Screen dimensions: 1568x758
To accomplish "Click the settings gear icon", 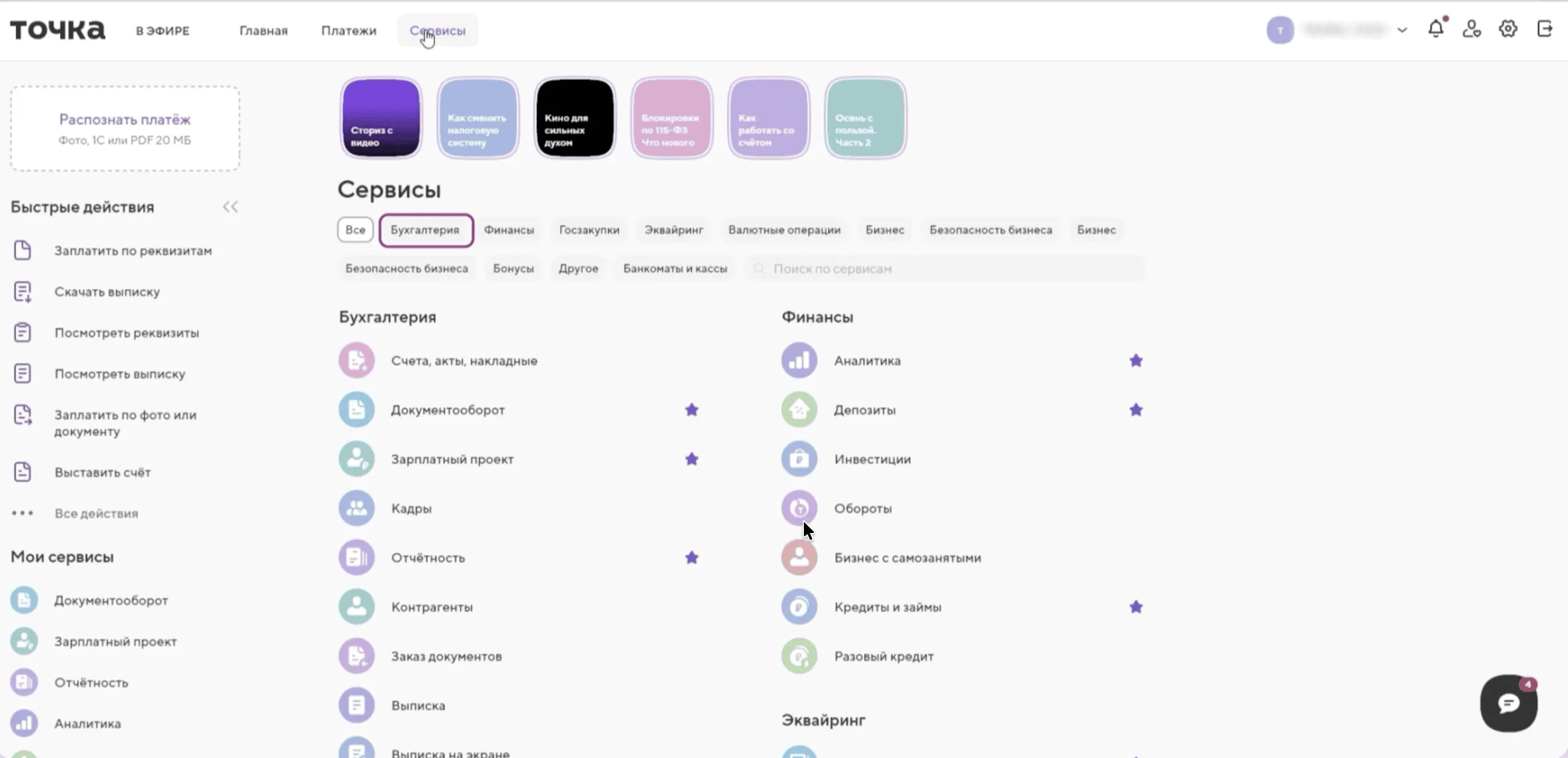I will 1508,29.
